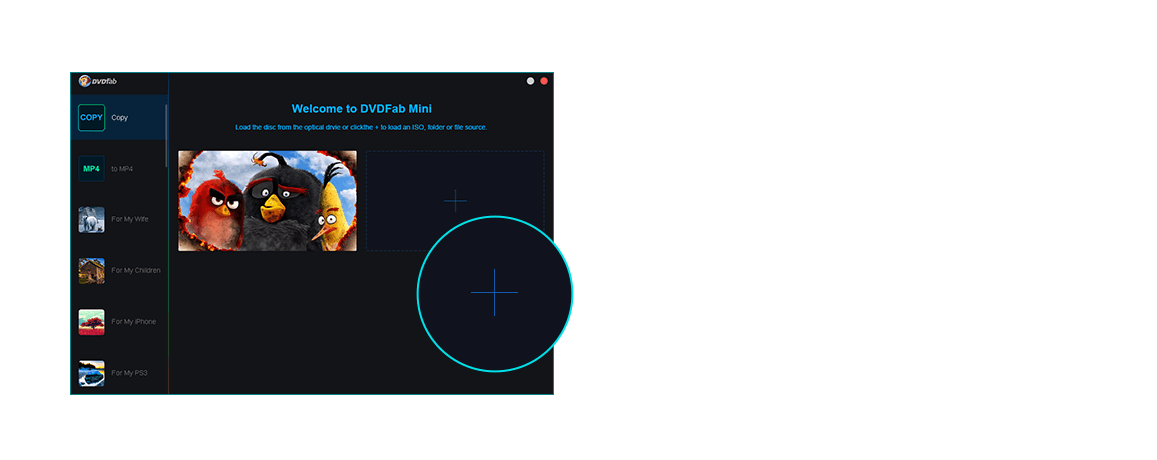The height and width of the screenshot is (460, 1157).
Task: Select the COPY mode icon
Action: click(91, 117)
